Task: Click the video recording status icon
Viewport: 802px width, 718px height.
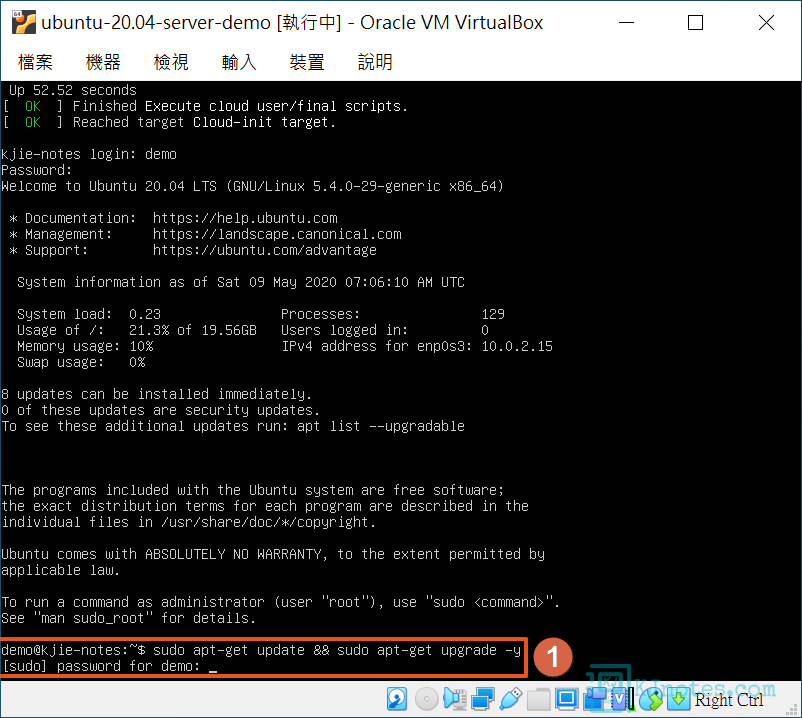Action: click(594, 699)
